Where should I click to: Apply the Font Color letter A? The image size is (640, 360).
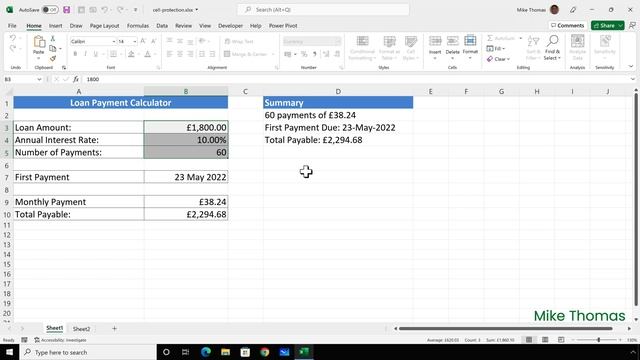[147, 54]
